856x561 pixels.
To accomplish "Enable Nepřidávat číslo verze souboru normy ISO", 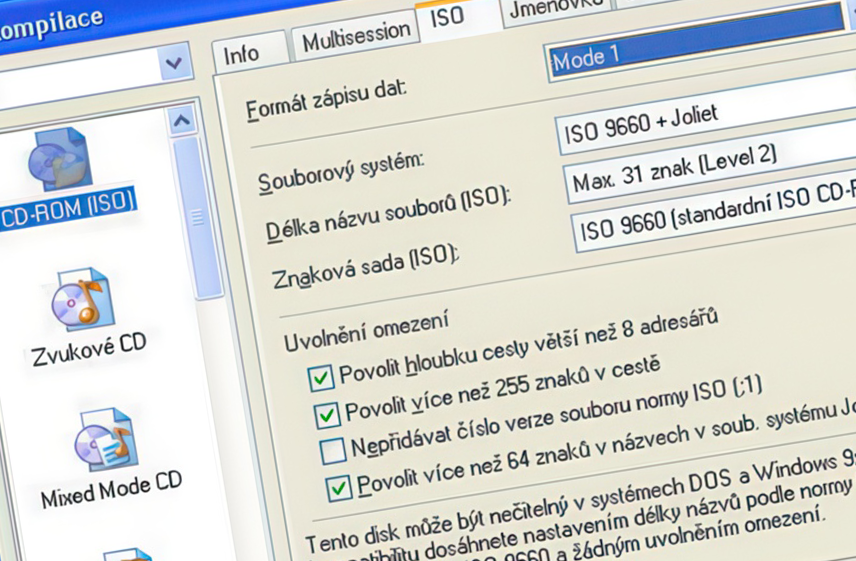I will pyautogui.click(x=333, y=451).
